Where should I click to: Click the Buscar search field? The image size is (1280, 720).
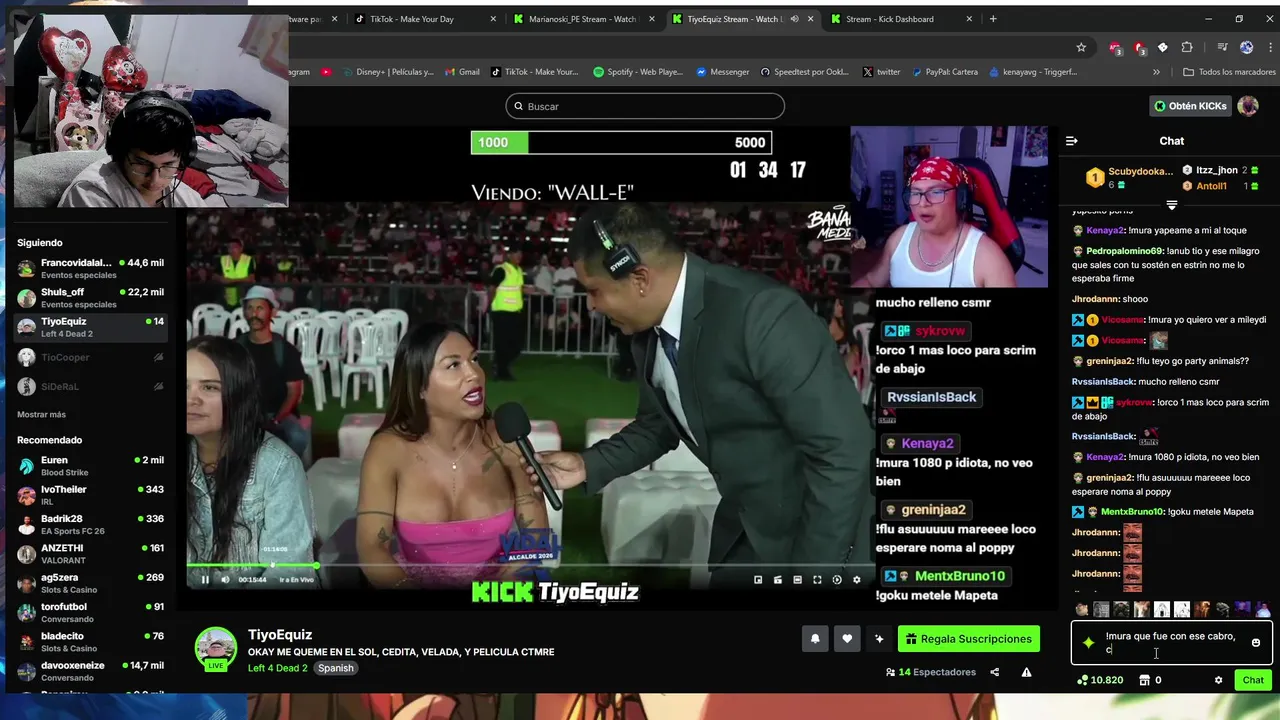645,106
